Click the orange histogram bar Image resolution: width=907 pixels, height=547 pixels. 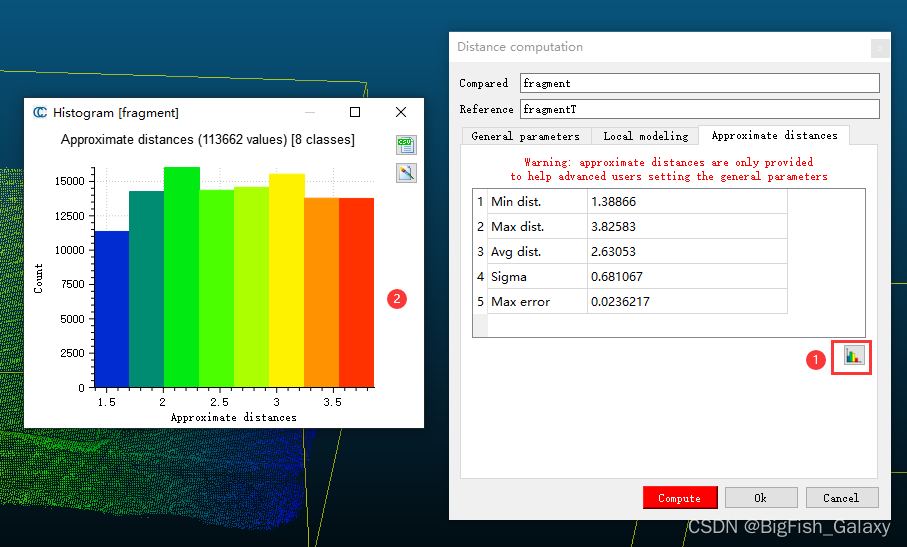(x=322, y=293)
